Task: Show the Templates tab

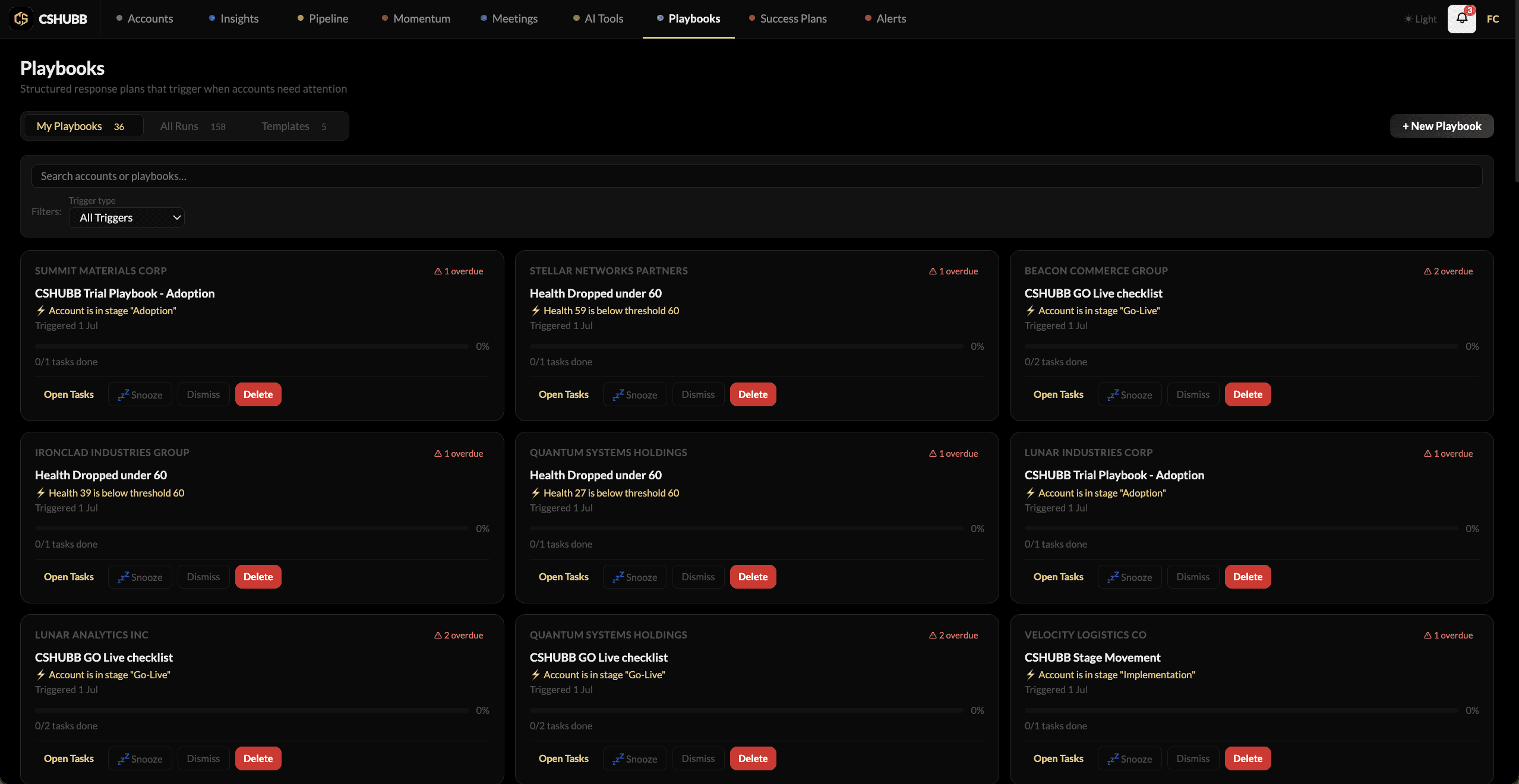Action: (x=294, y=127)
